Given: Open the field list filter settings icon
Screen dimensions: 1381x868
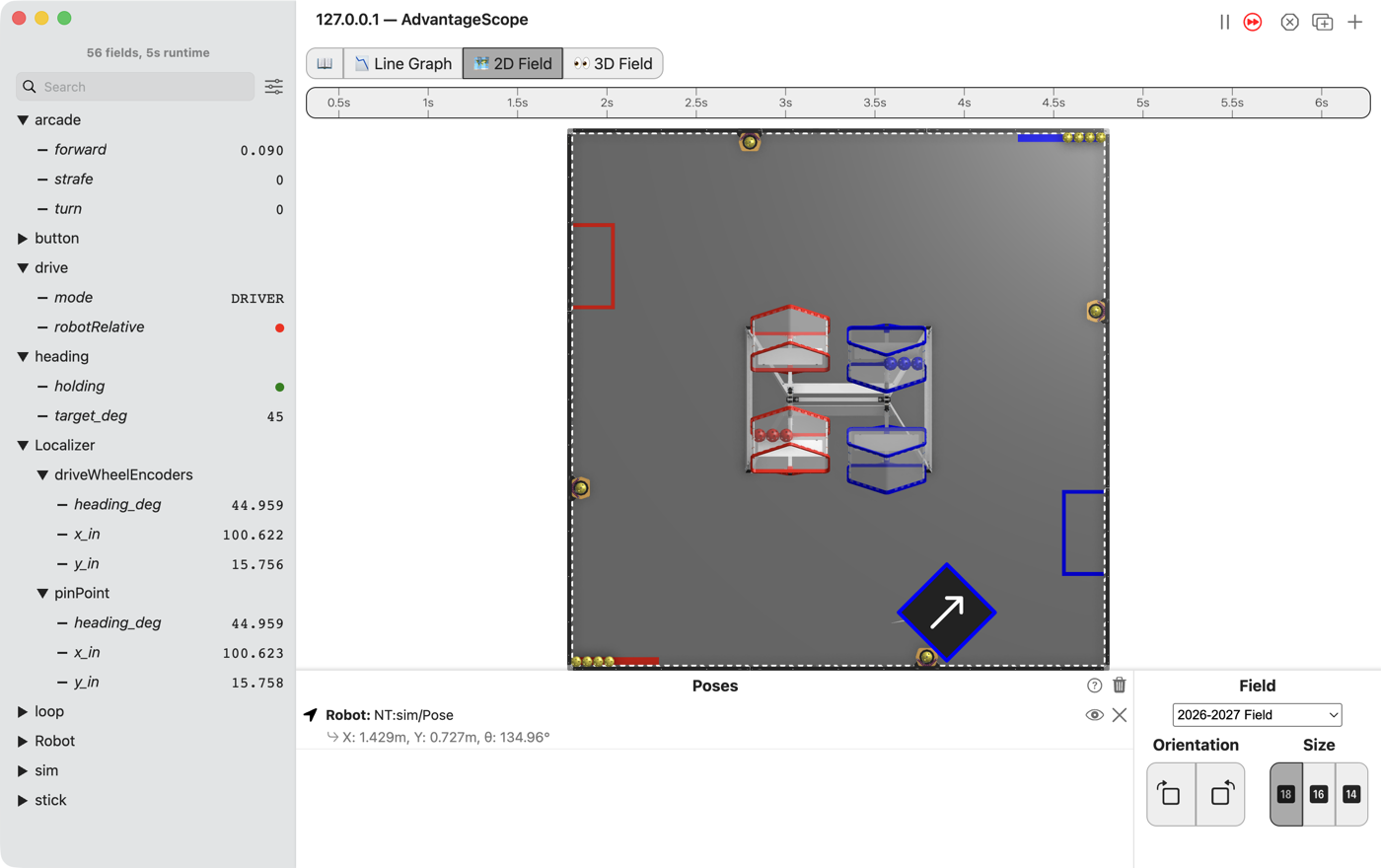Looking at the screenshot, I should pos(274,87).
